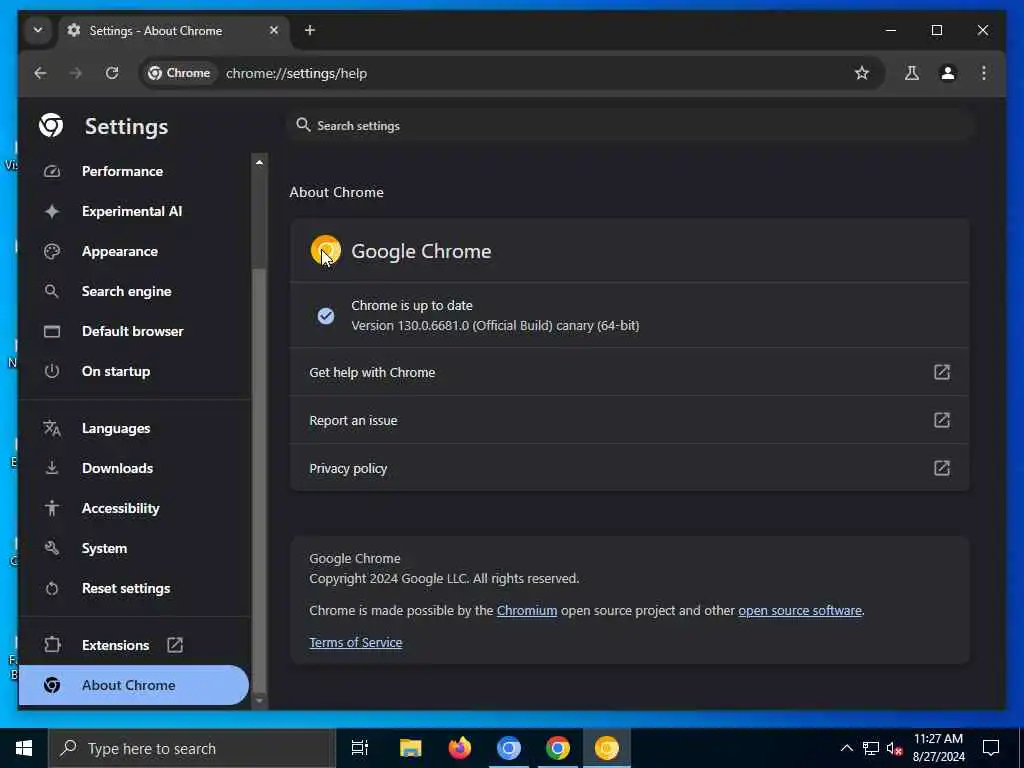The width and height of the screenshot is (1024, 768).
Task: Open the three-dot Chrome menu
Action: (x=984, y=73)
